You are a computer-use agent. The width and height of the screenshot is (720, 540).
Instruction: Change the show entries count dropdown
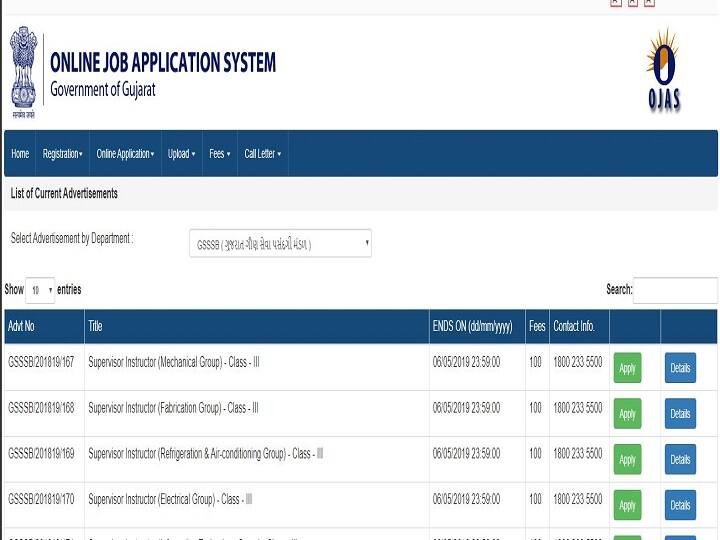(x=40, y=291)
